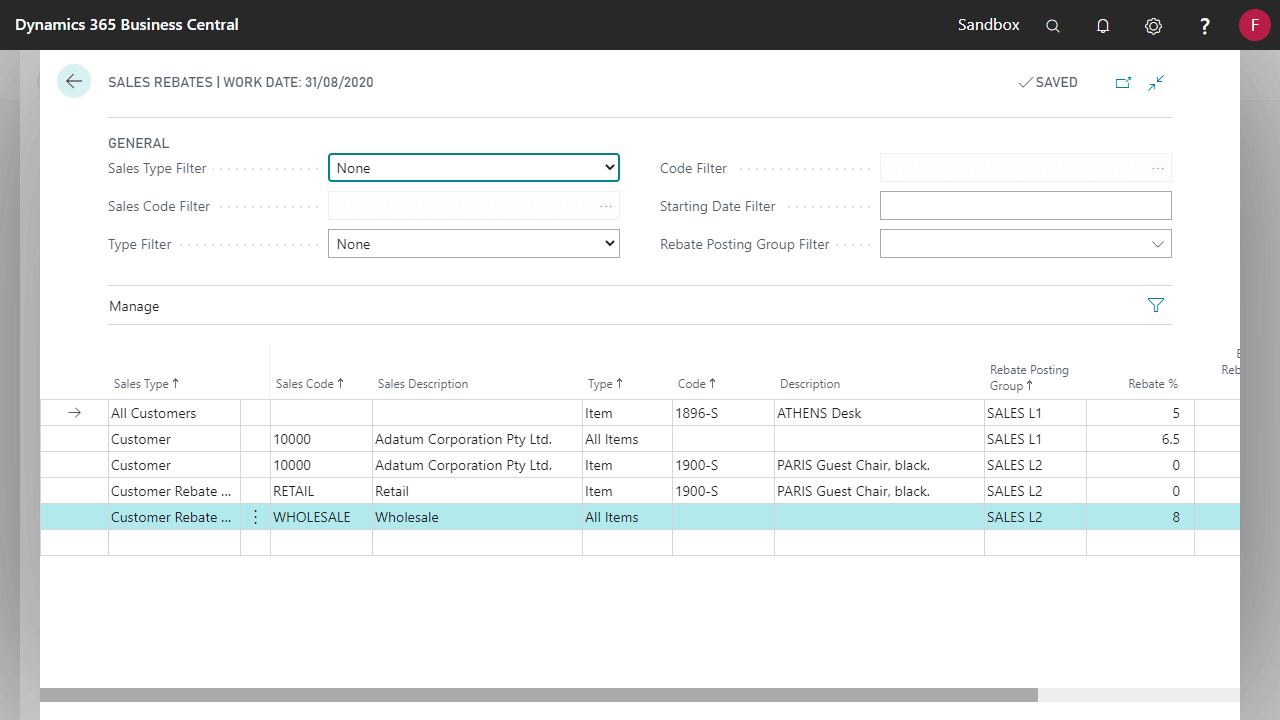Click SALES L2 in the Wholesale row
Viewport: 1280px width, 720px height.
1035,517
